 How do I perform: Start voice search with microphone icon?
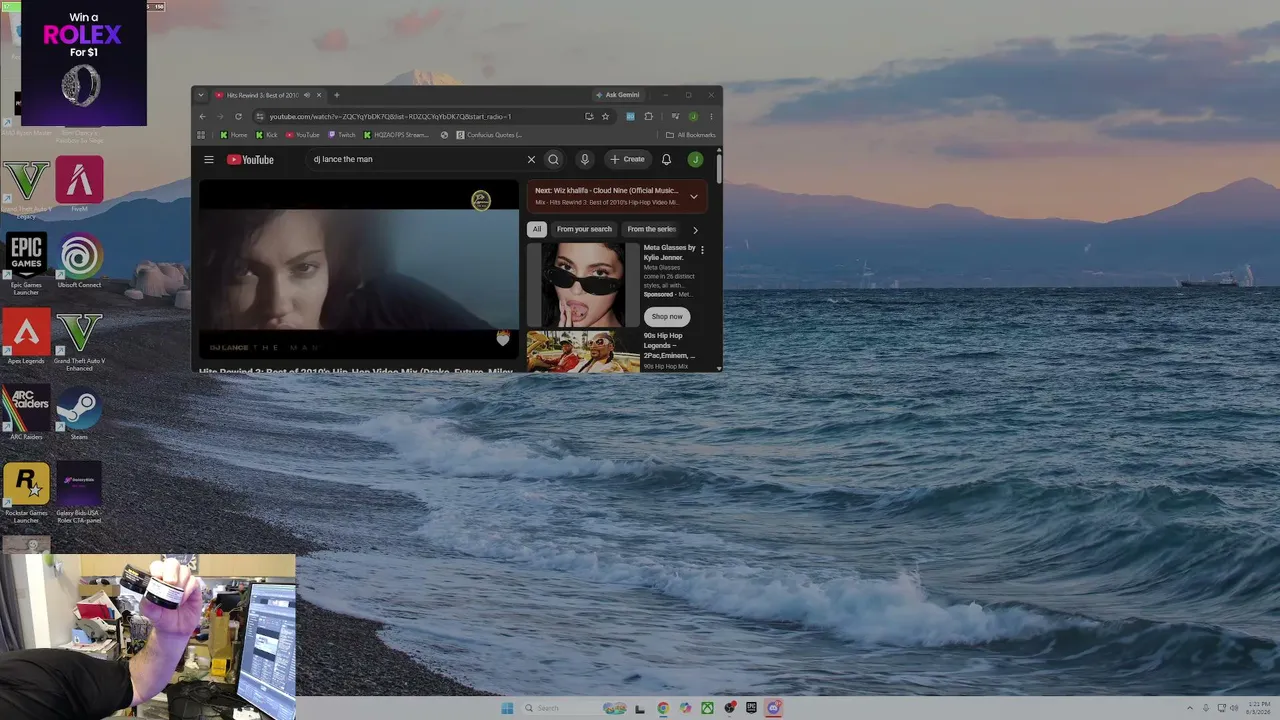pos(585,159)
